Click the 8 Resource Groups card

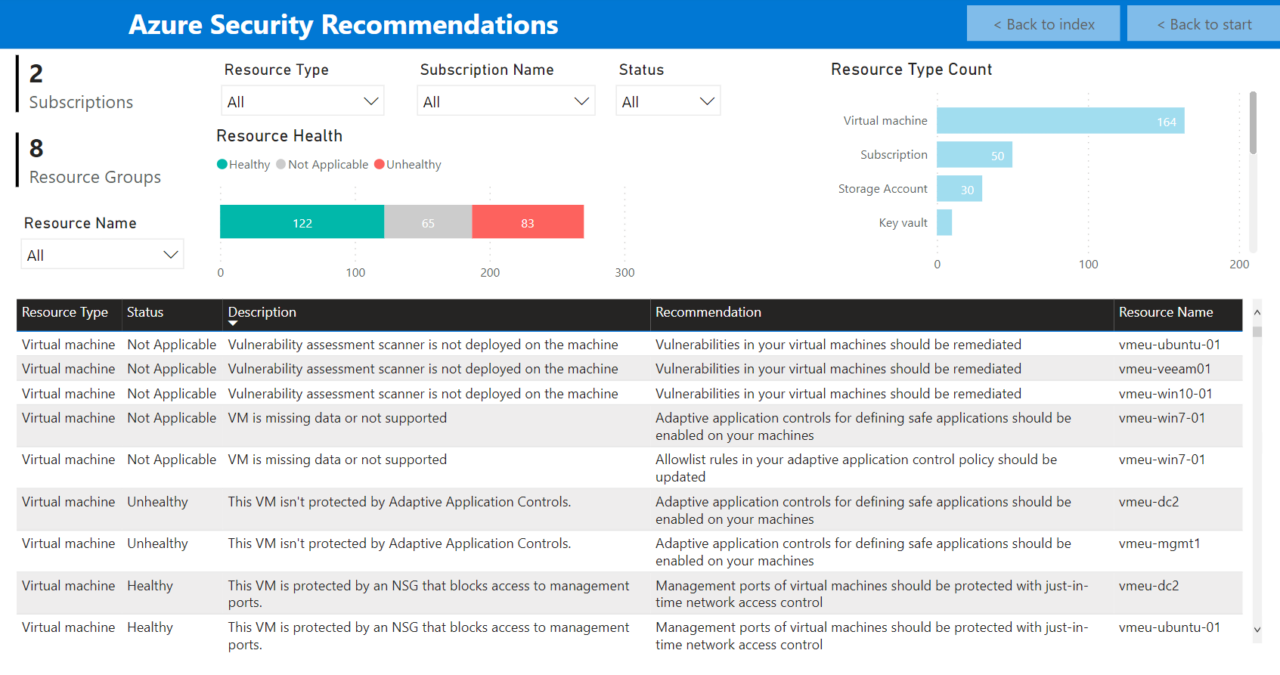tap(94, 161)
